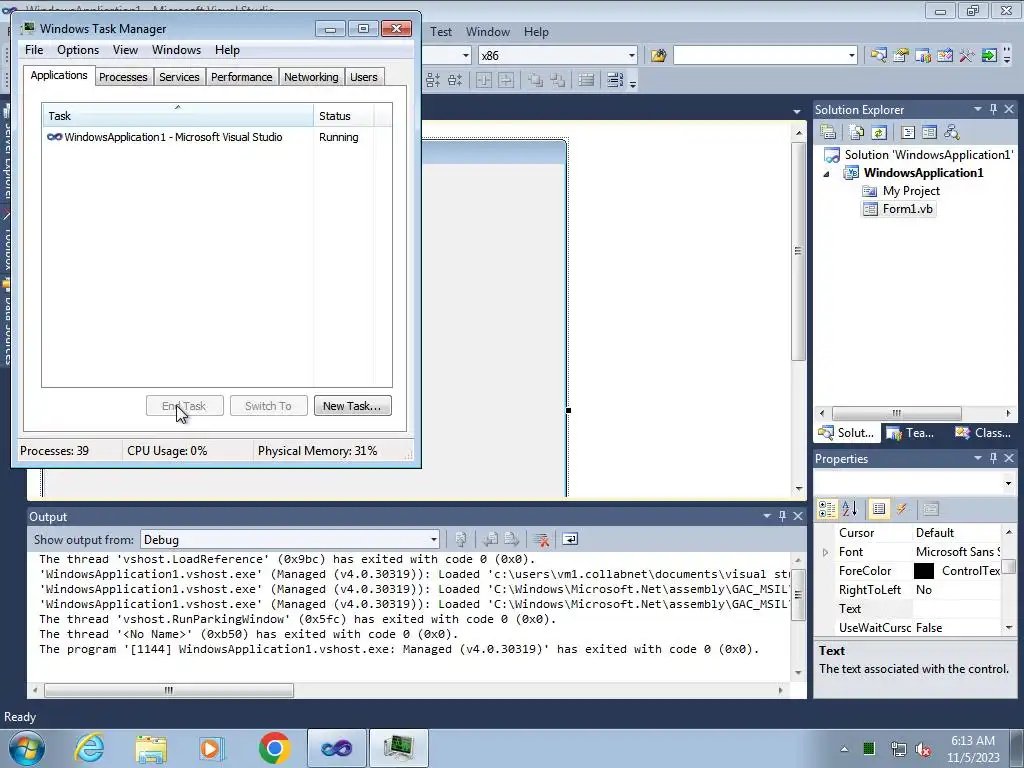Viewport: 1024px width, 768px height.
Task: Open Task Manager View menu
Action: (x=125, y=50)
